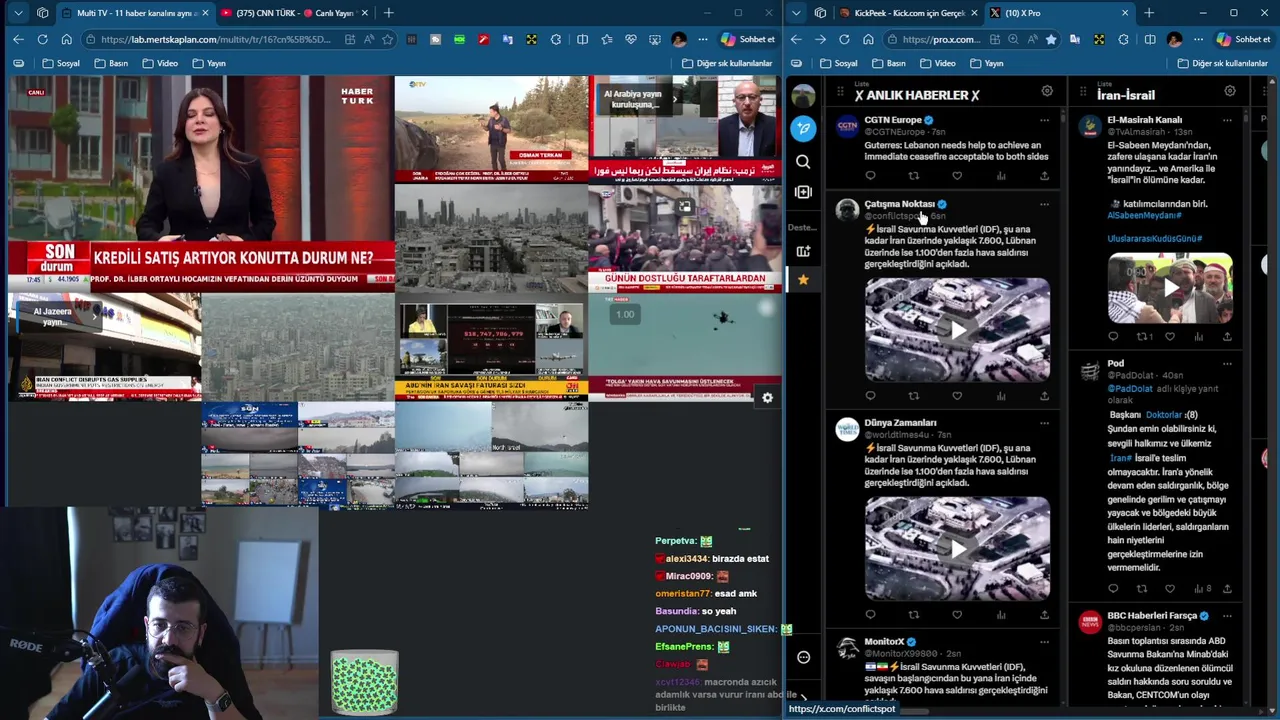
Task: Open more options on CGTN Europe post
Action: [1044, 120]
